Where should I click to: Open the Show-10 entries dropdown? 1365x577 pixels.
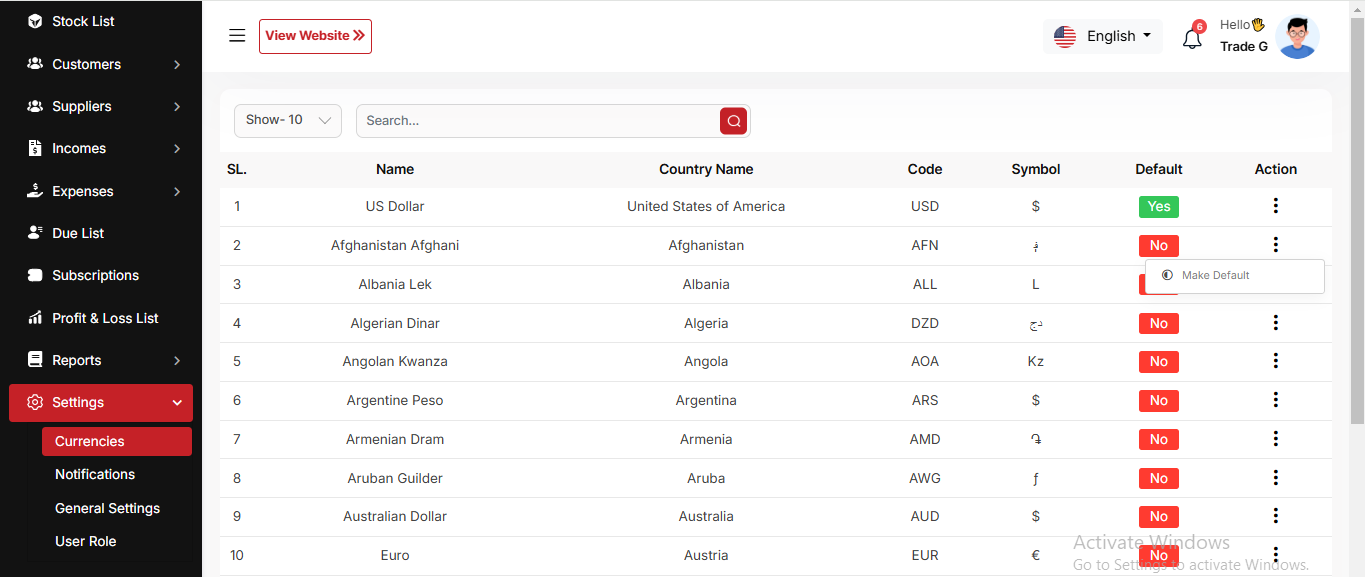288,121
